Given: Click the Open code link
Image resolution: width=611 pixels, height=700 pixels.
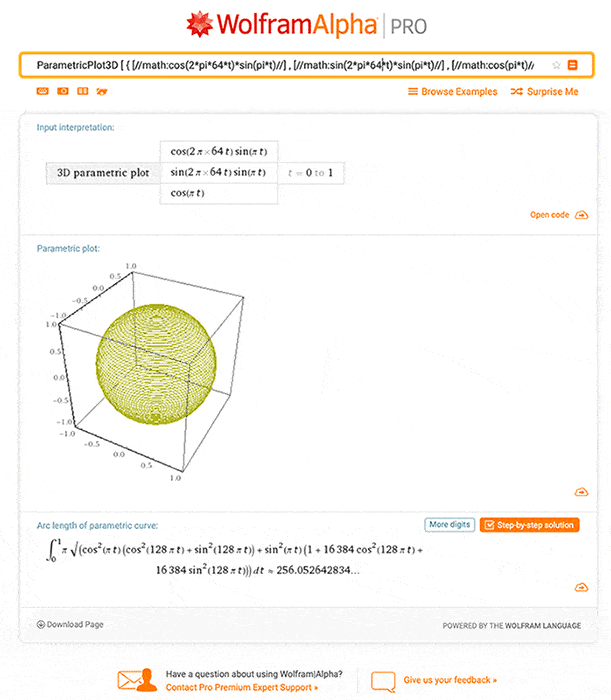Looking at the screenshot, I should (x=549, y=215).
